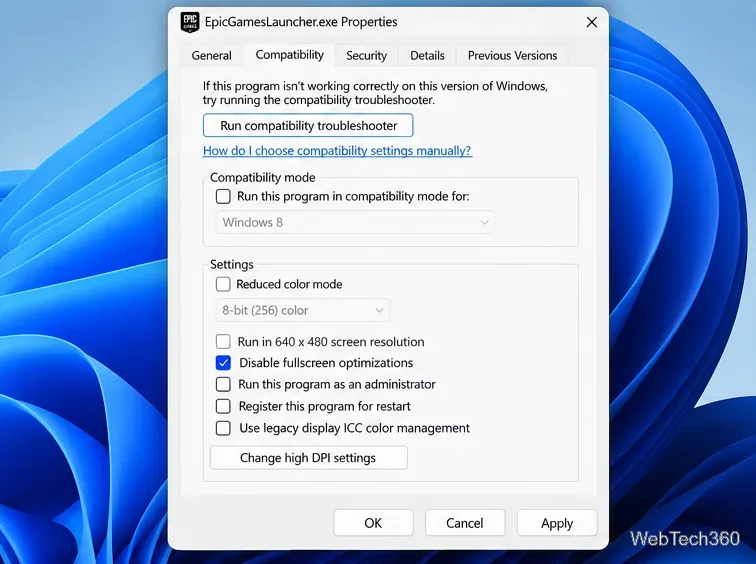Click the Cancel button
756x564 pixels.
(465, 523)
